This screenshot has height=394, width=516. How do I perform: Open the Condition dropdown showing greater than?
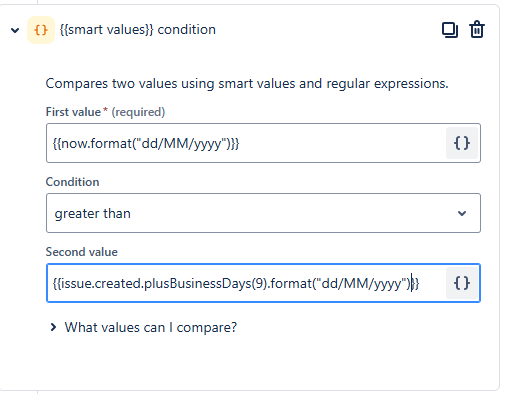pos(263,213)
